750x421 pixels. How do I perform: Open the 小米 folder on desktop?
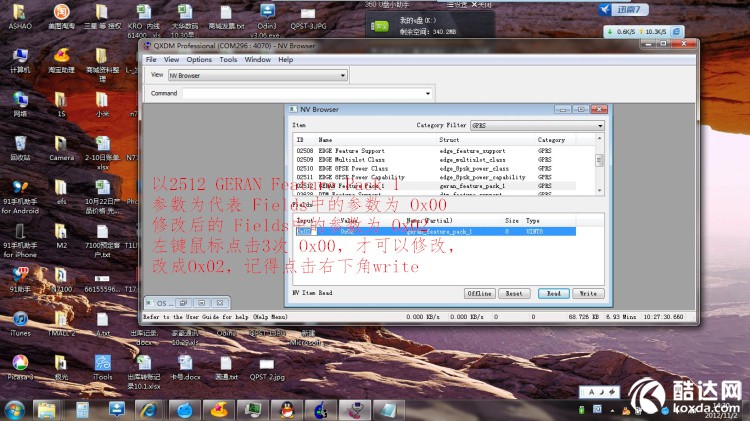tap(102, 105)
